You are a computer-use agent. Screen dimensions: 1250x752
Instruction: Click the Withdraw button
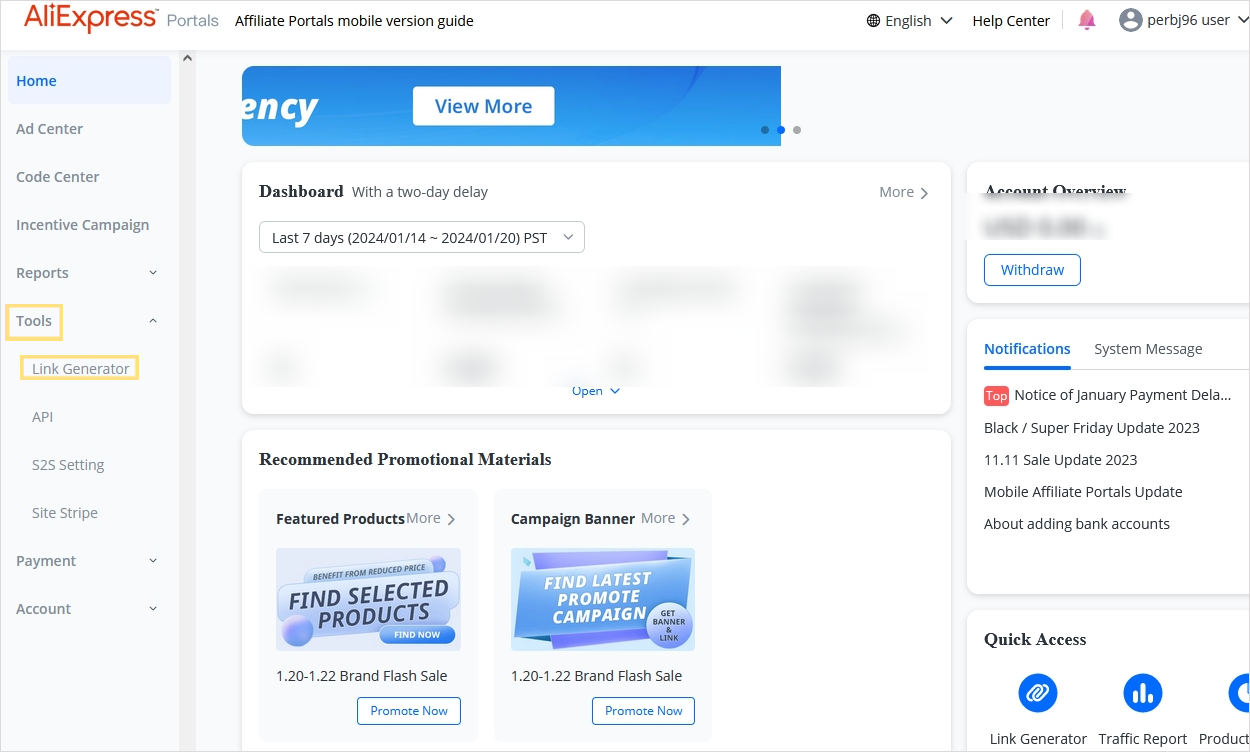1032,270
